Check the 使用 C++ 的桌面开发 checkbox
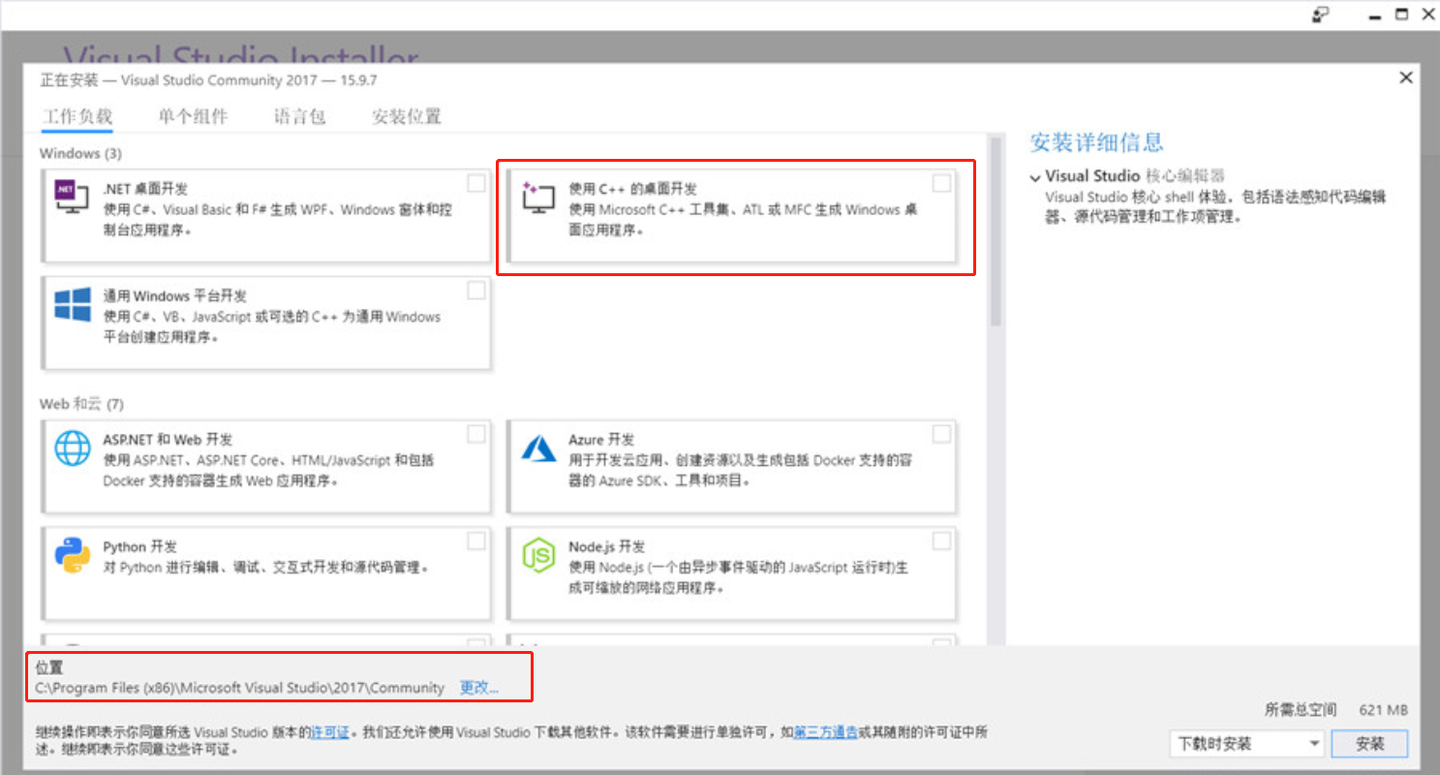This screenshot has width=1440, height=775. point(941,183)
